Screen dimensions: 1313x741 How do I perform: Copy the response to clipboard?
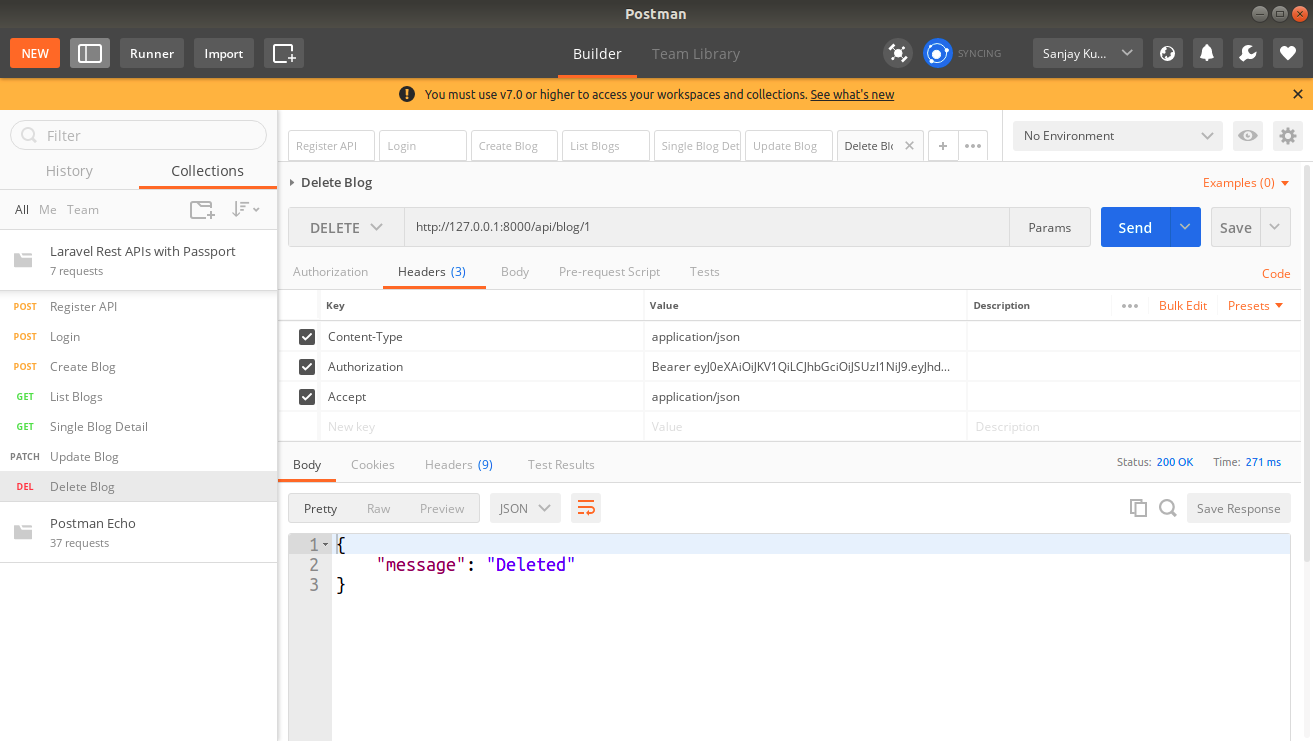[x=1138, y=508]
